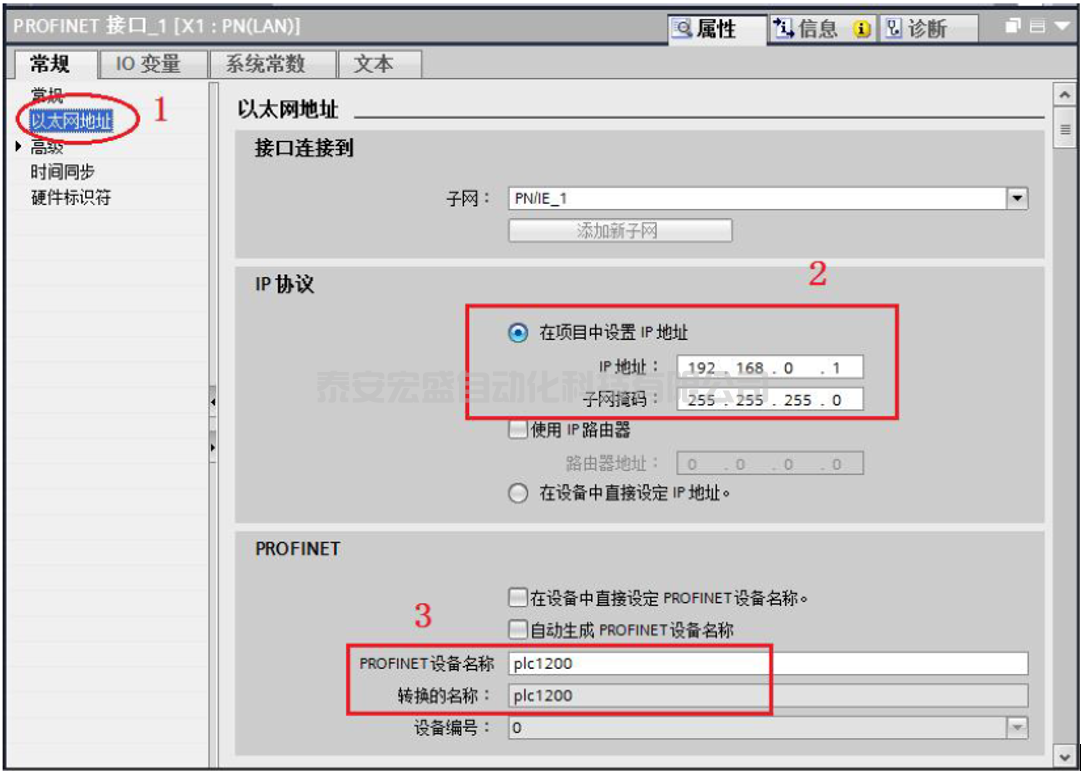The height and width of the screenshot is (774, 1083).
Task: Expand the 高级 tree node
Action: click(19, 146)
